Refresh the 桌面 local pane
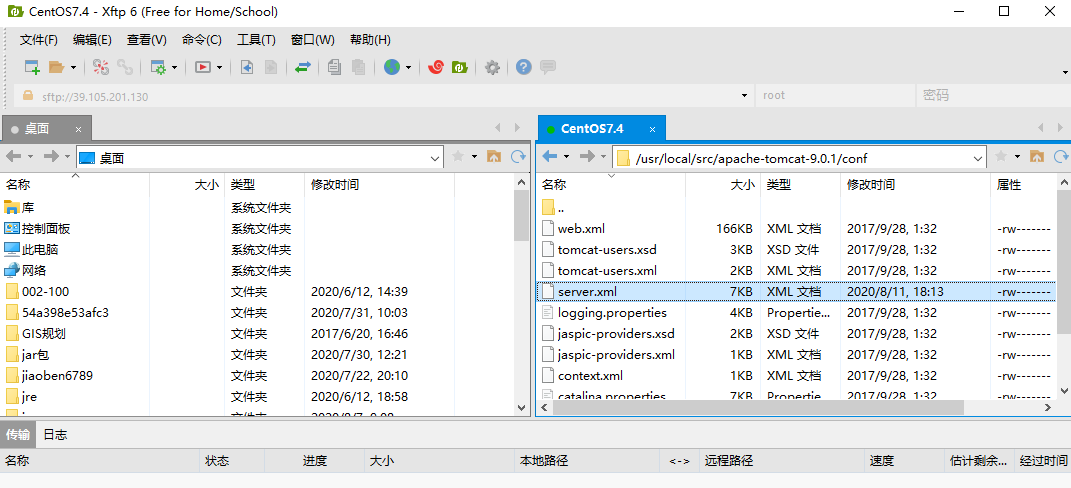 coord(518,157)
